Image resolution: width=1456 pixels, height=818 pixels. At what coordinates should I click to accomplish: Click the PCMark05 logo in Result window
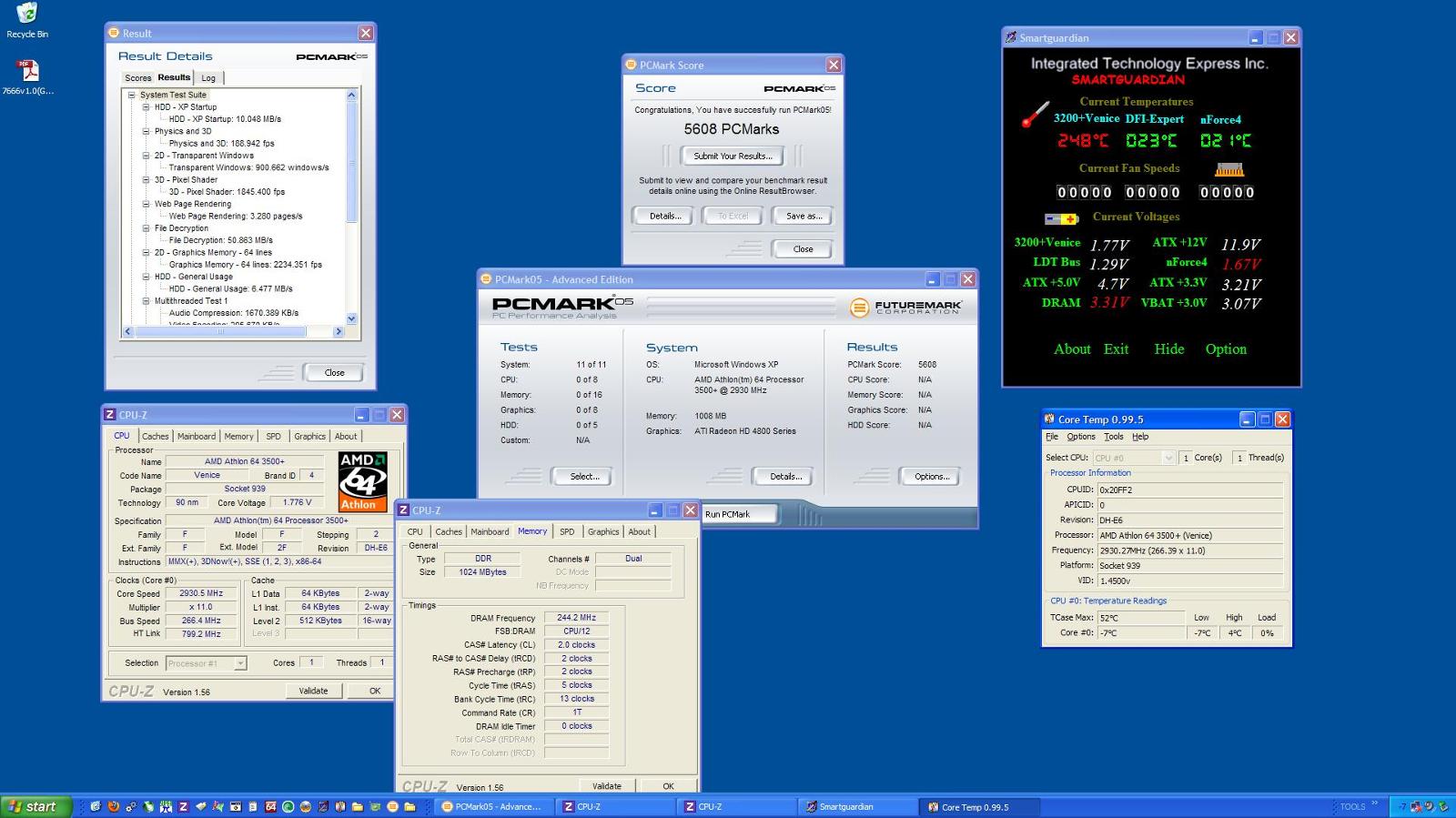click(331, 56)
